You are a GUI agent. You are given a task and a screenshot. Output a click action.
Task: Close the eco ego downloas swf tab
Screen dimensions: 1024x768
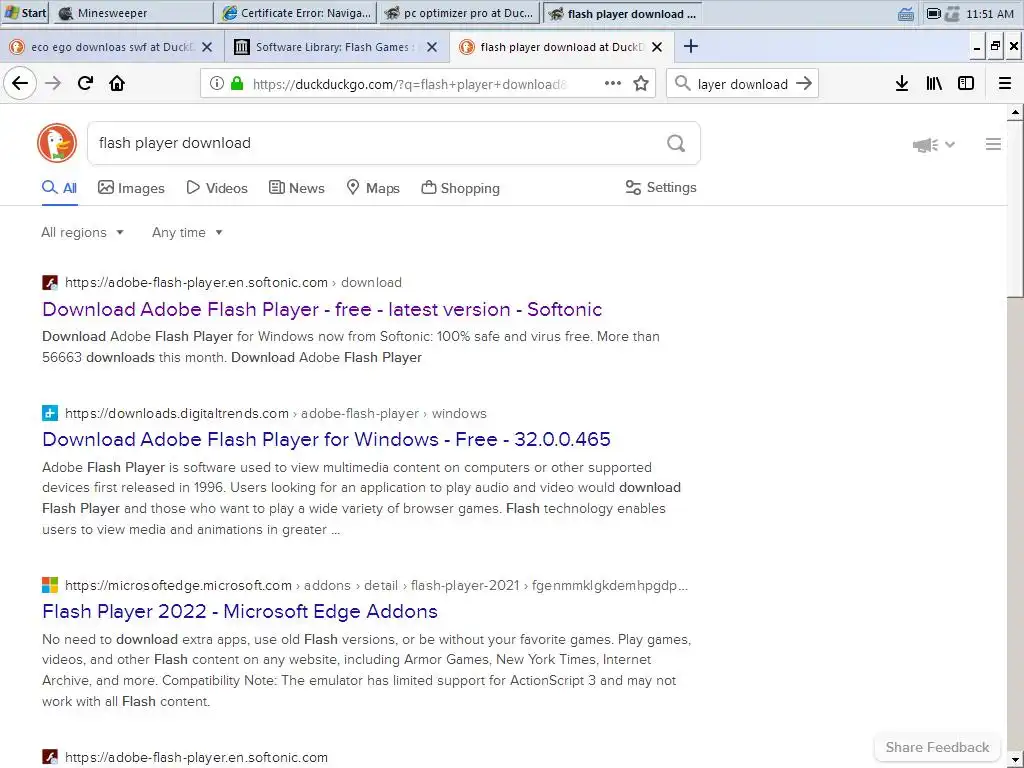pyautogui.click(x=207, y=47)
